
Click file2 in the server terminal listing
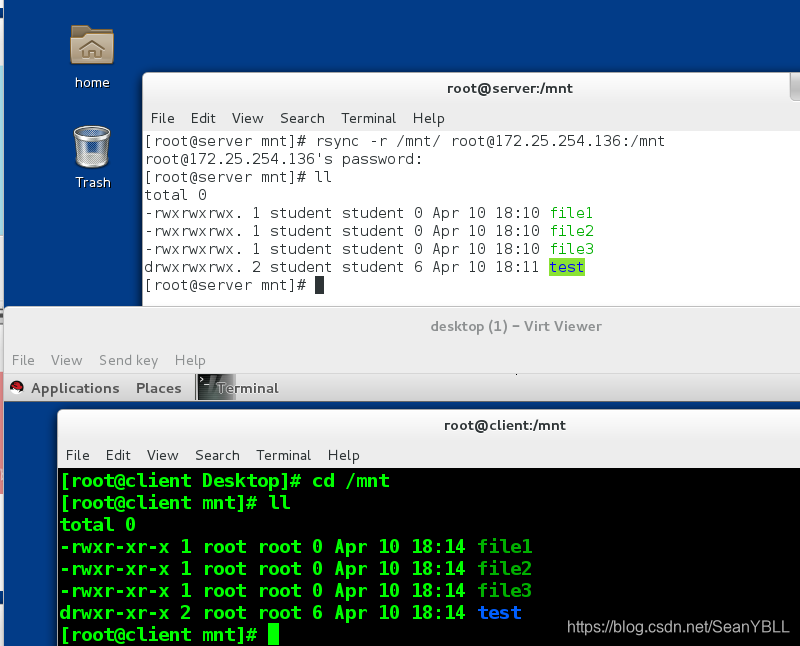(x=571, y=231)
